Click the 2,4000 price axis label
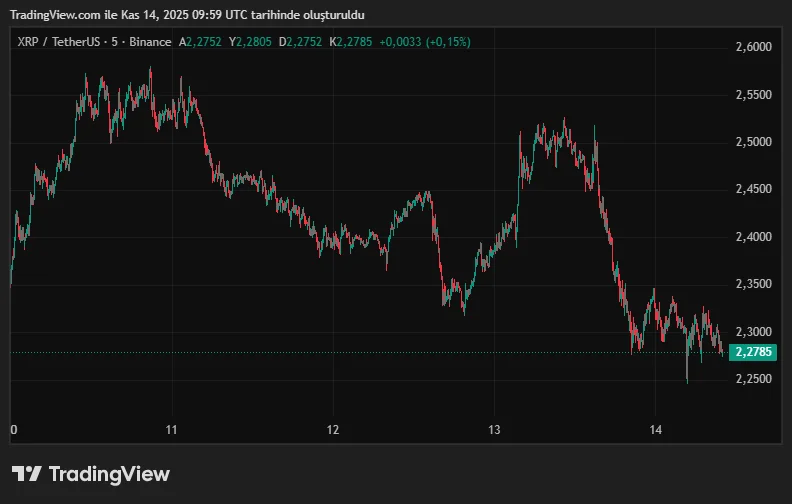The width and height of the screenshot is (792, 504). tap(753, 237)
